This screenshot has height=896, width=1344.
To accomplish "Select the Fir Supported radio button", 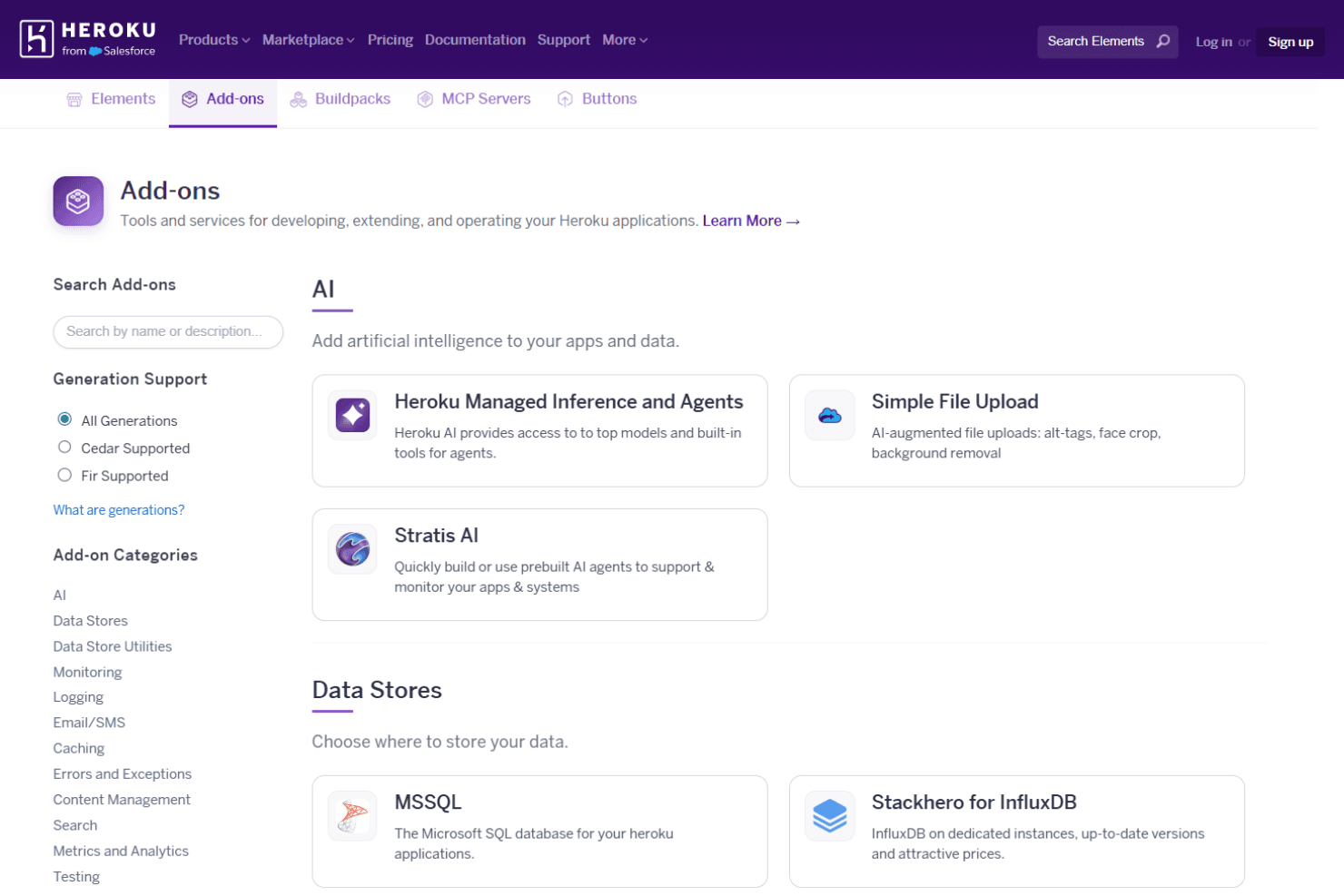I will pos(64,475).
